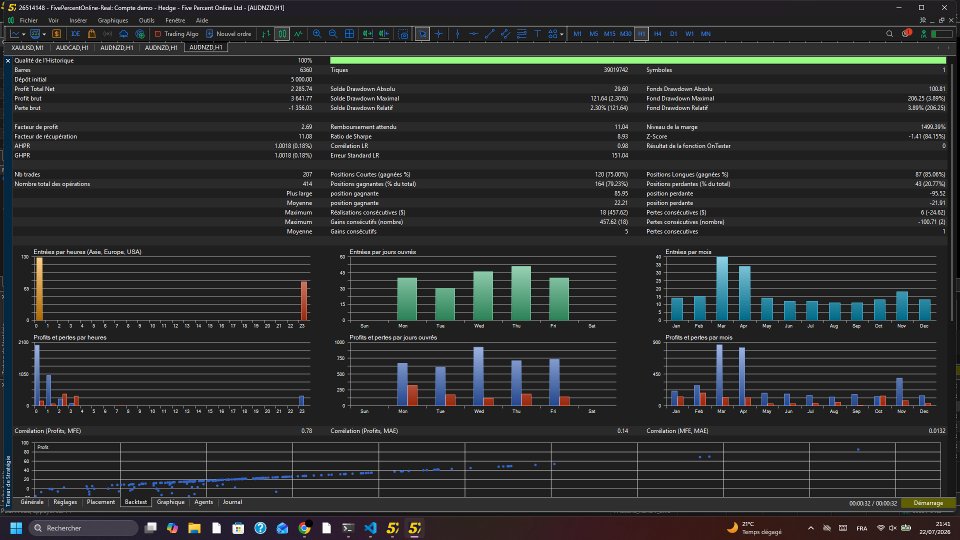
Task: Expand the objects shapes dropdown arrow
Action: point(561,34)
